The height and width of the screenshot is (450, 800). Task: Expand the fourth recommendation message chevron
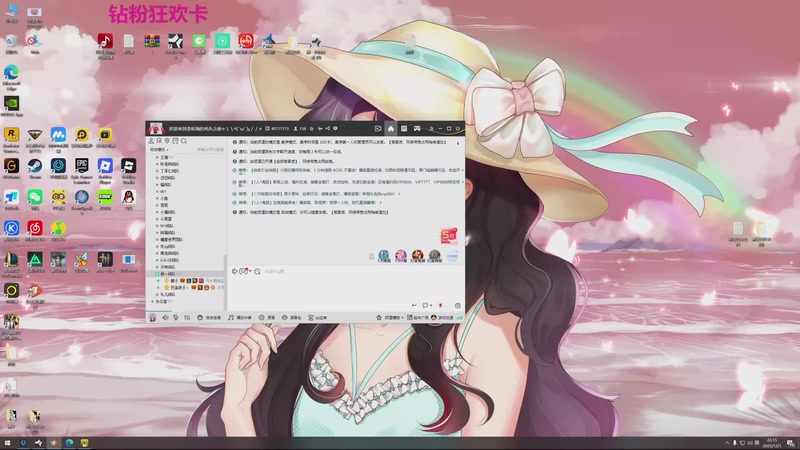(x=380, y=203)
